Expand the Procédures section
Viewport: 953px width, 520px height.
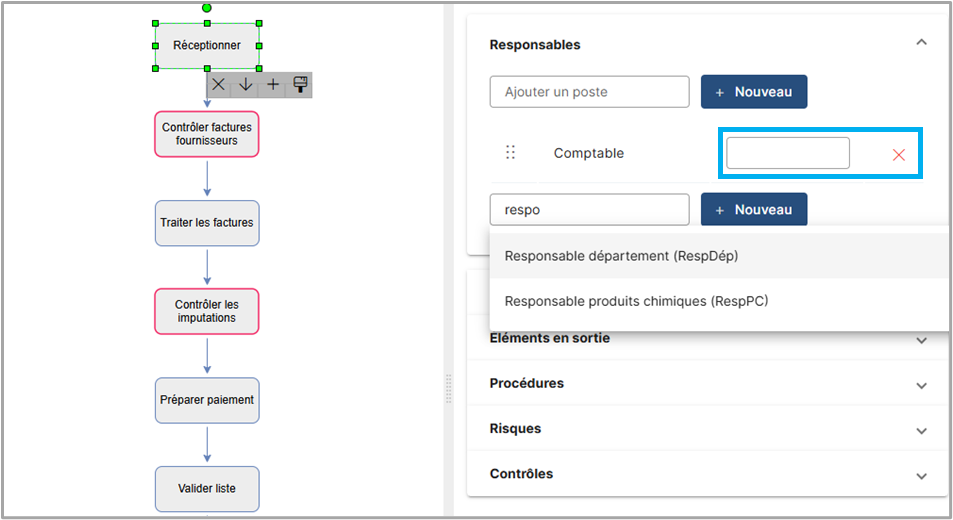(x=921, y=384)
